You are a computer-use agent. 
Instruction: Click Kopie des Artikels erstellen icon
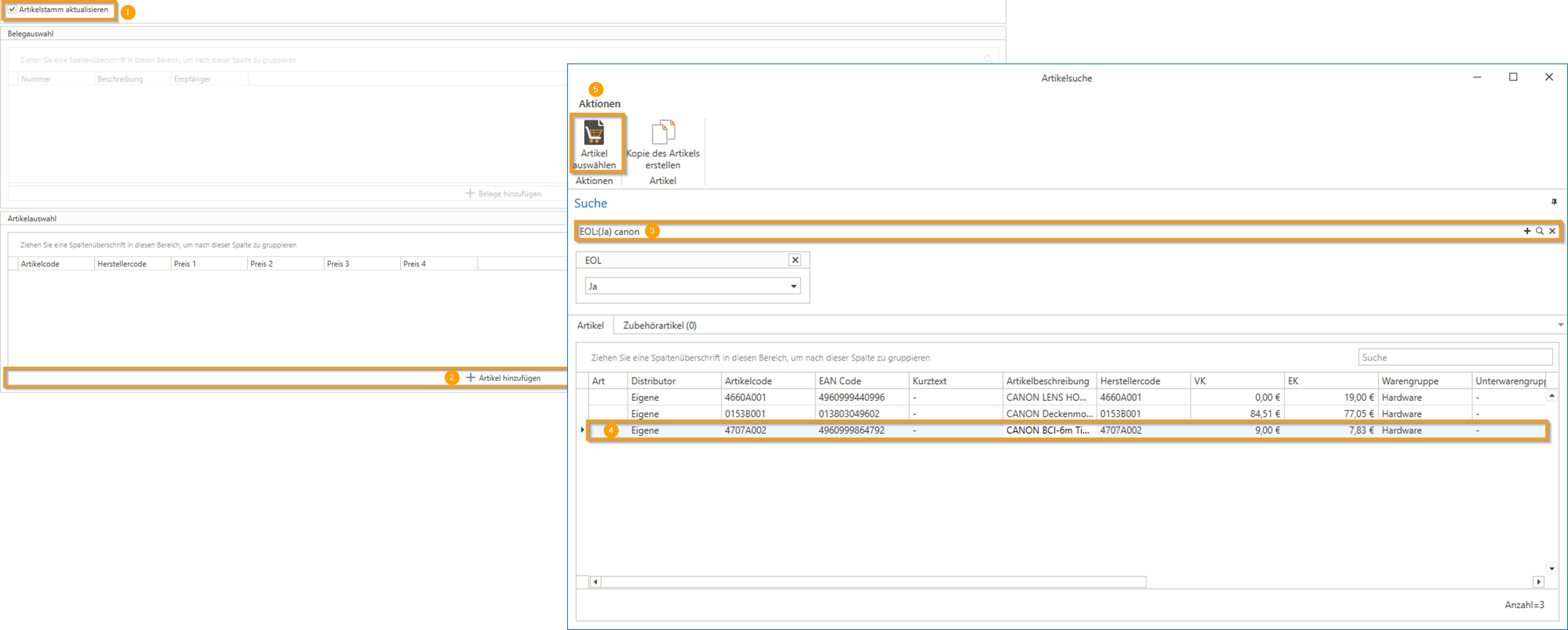click(x=663, y=132)
